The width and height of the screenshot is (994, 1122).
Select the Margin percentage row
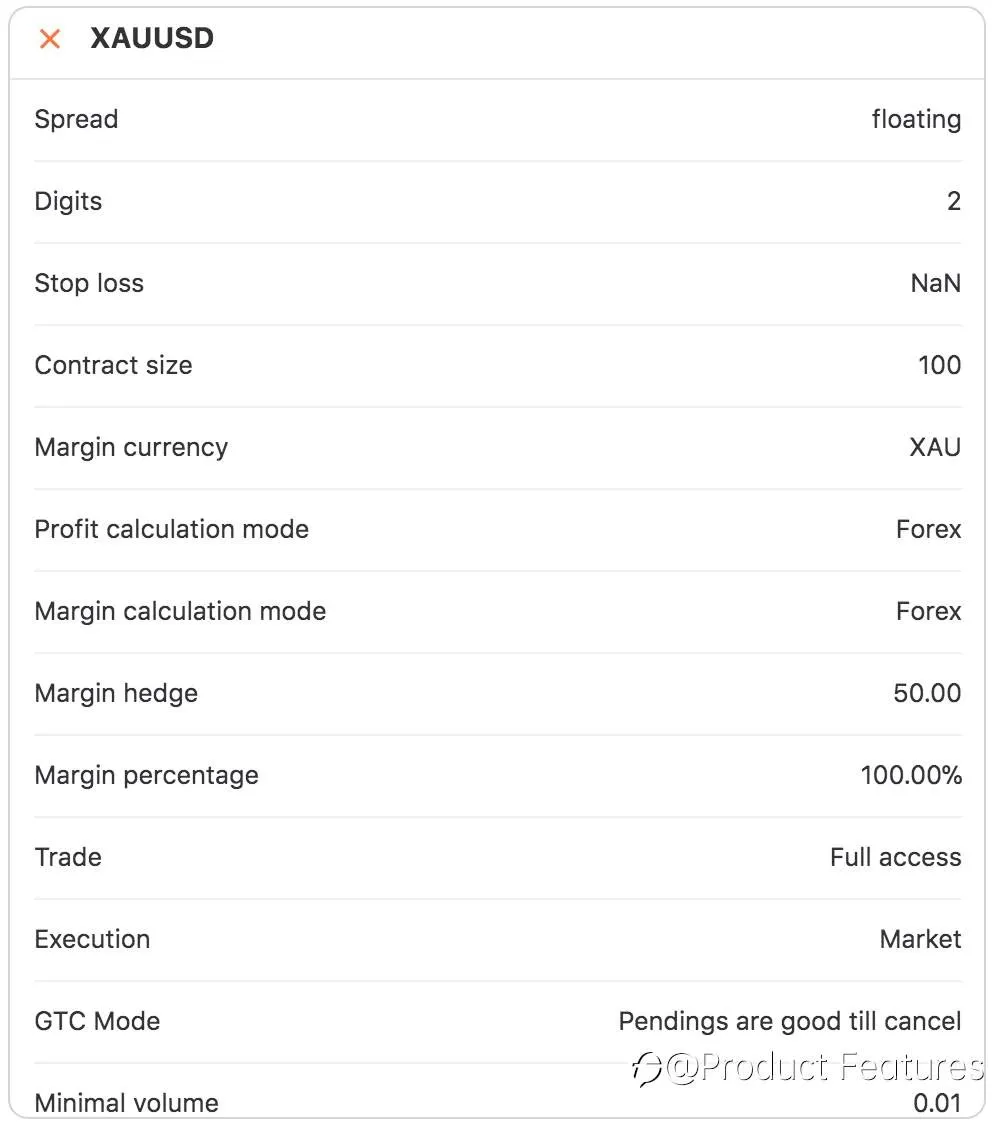click(497, 776)
